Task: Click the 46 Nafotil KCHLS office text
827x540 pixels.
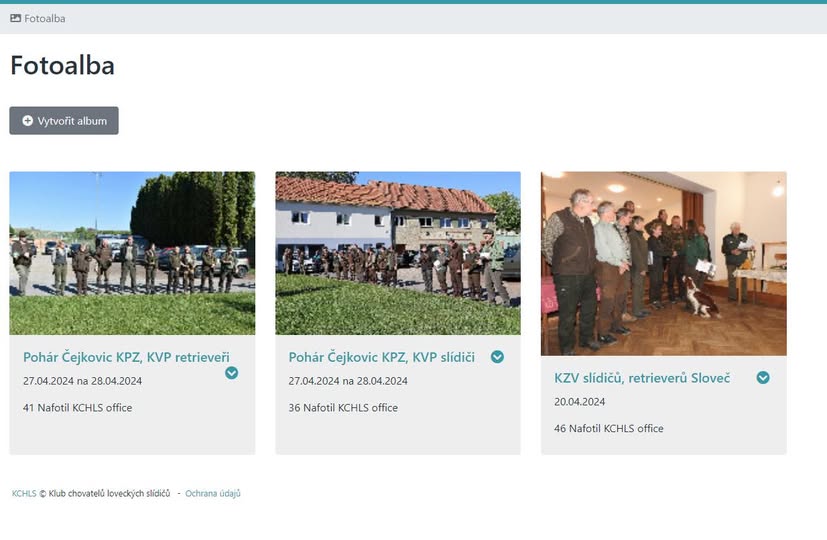Action: click(608, 429)
